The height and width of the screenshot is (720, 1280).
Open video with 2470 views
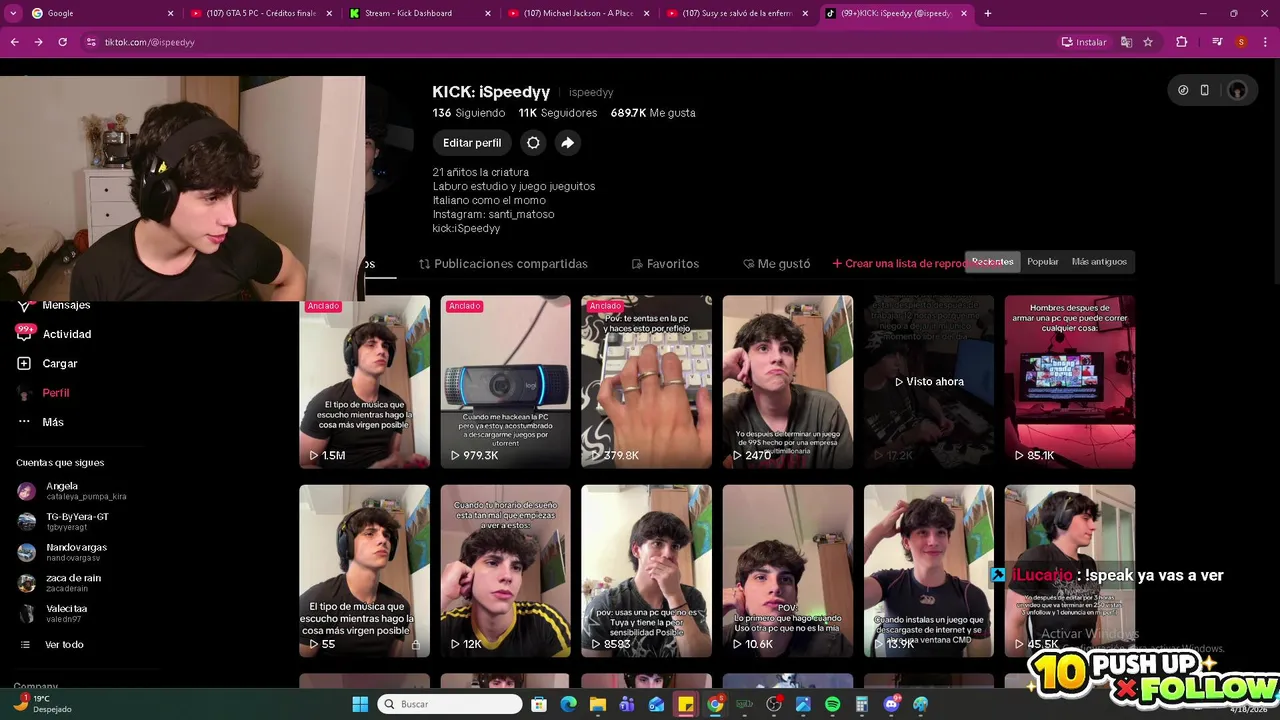coord(788,381)
